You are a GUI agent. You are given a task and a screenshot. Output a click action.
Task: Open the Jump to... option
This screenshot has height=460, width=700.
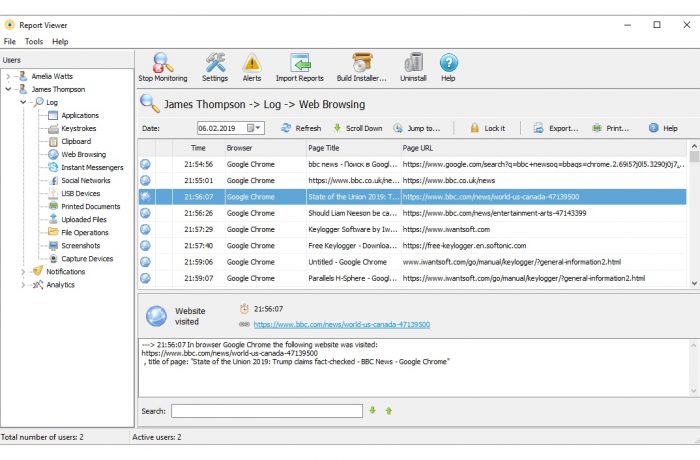tap(417, 128)
